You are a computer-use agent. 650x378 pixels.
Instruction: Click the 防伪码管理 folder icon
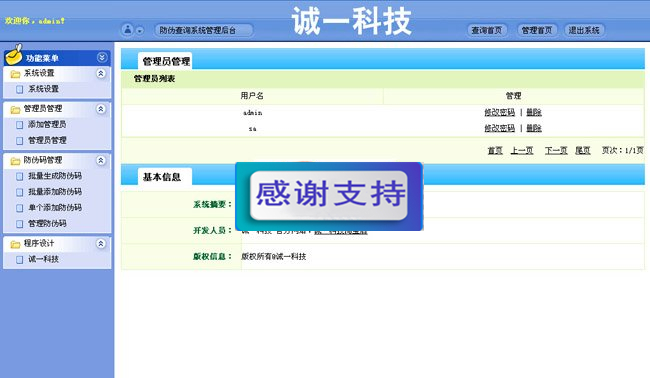pos(15,161)
